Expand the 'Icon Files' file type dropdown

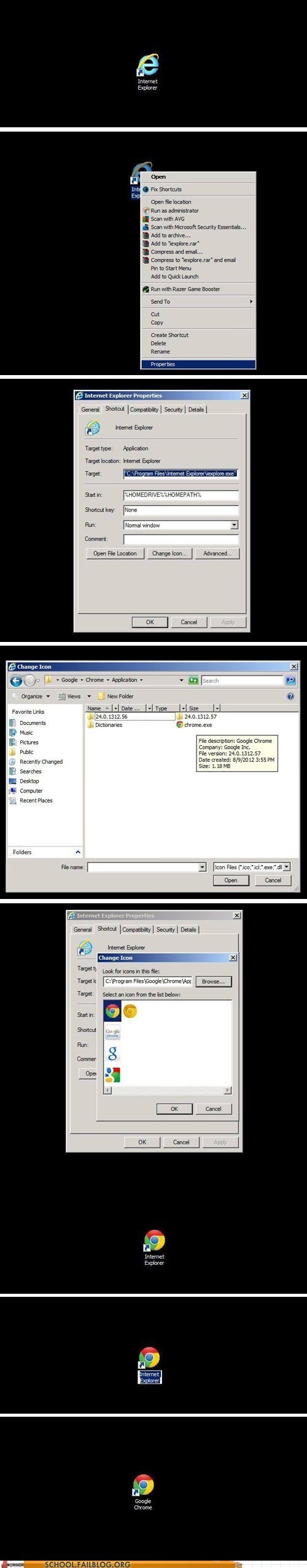coord(286,866)
